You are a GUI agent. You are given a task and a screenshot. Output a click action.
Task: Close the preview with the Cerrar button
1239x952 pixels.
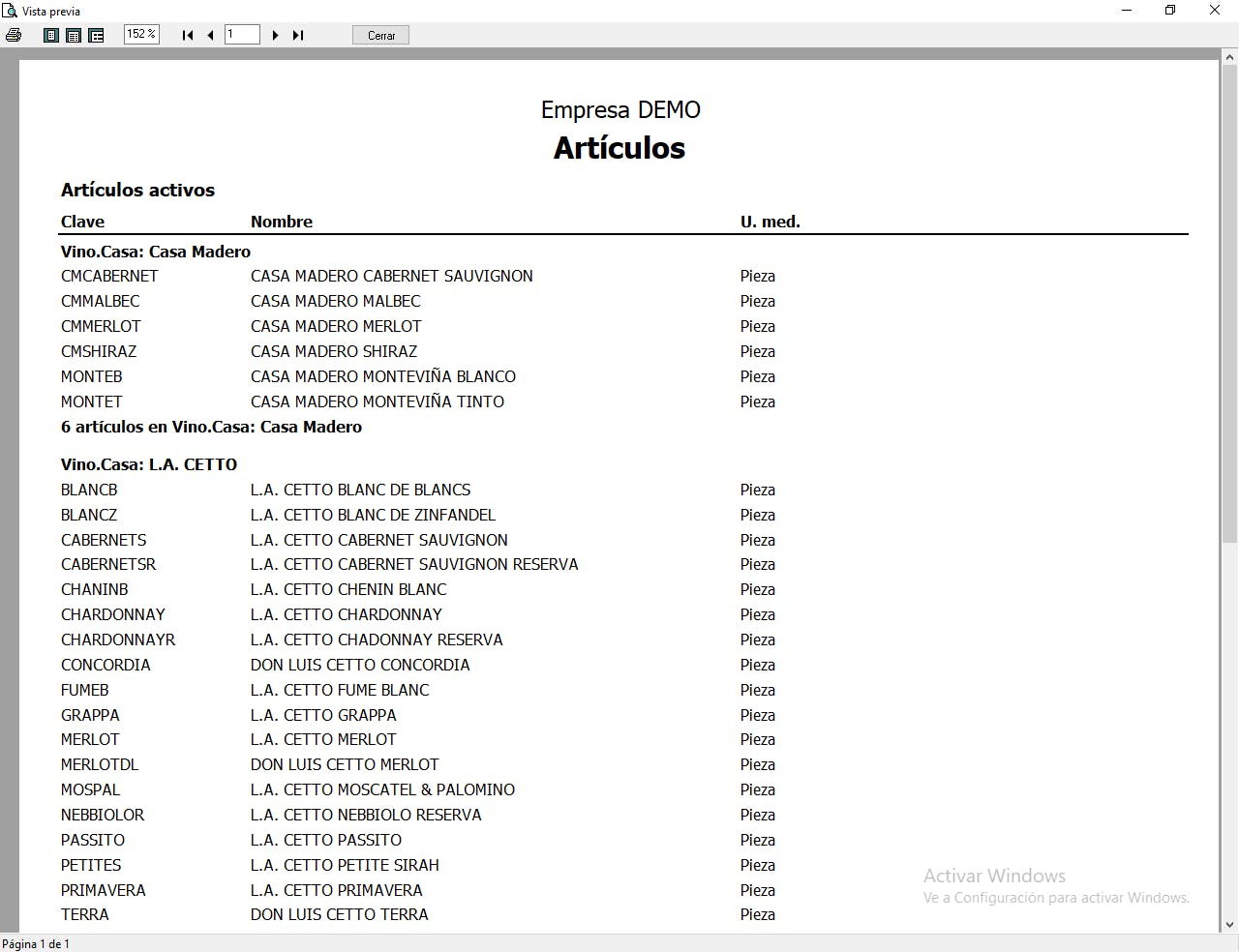coord(381,35)
